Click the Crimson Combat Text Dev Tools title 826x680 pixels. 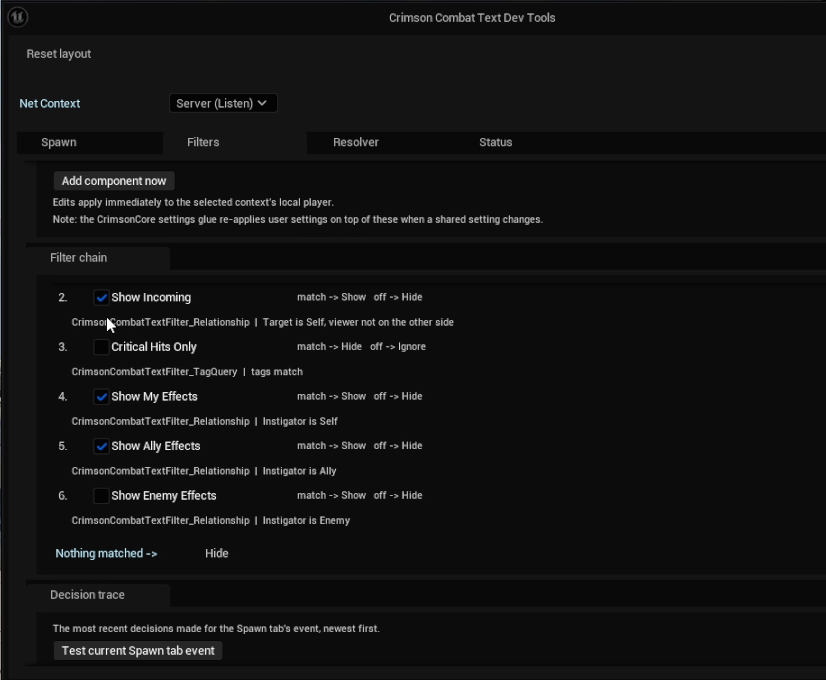[x=472, y=17]
